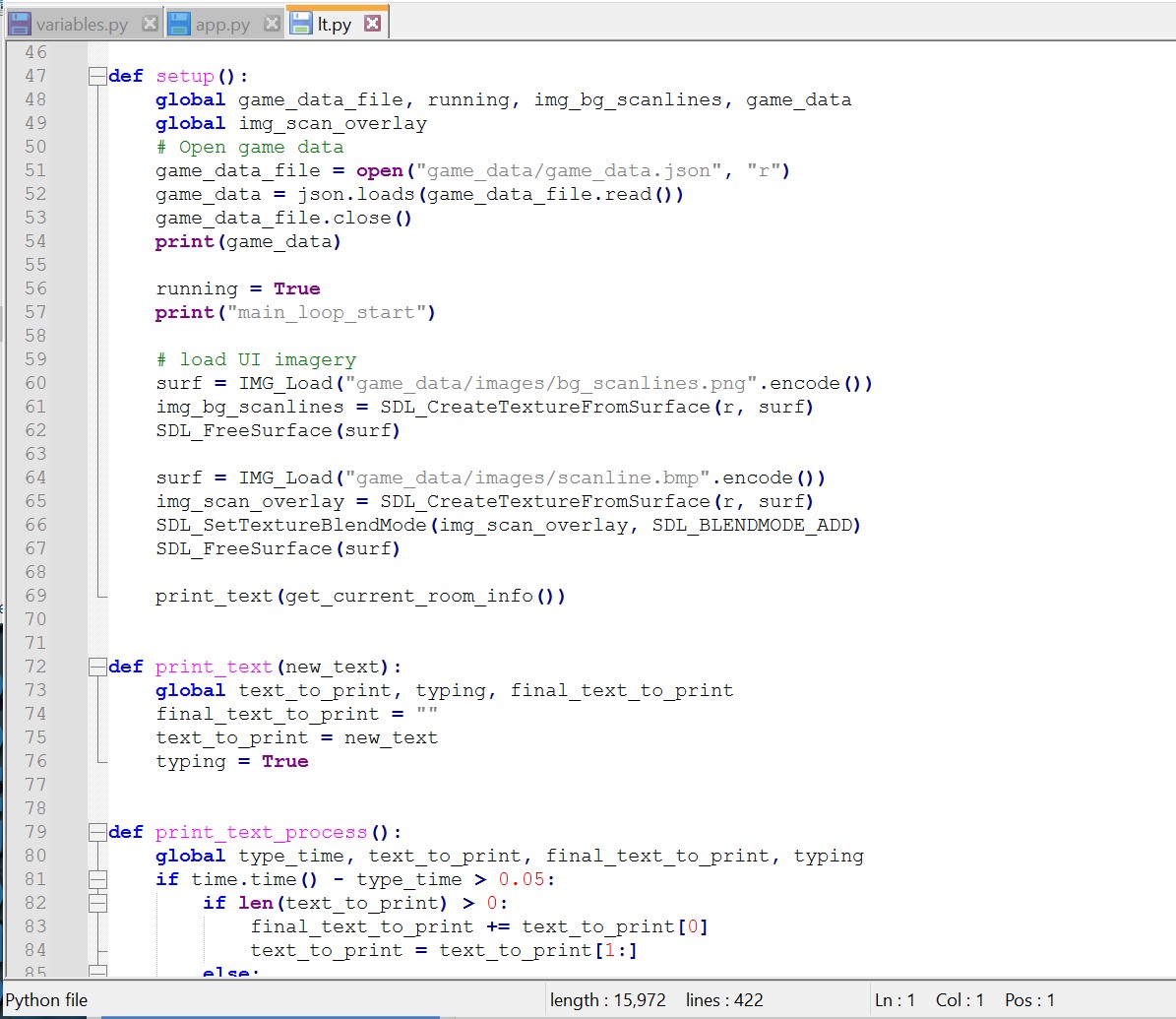The image size is (1176, 1019).
Task: Click the length and lines status field
Action: 656,1000
